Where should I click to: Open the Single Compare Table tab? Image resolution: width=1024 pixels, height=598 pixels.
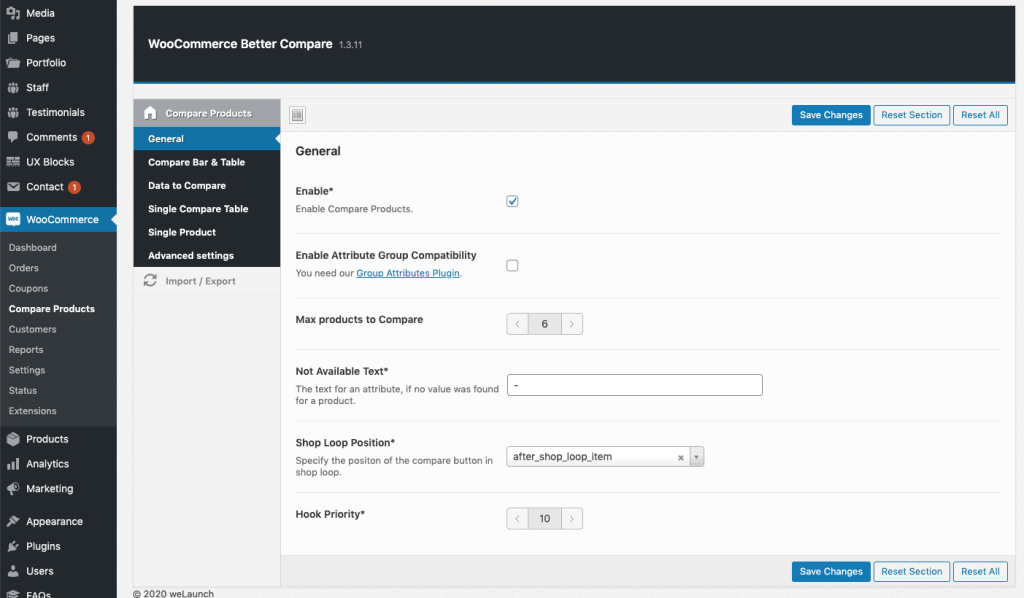coord(207,209)
